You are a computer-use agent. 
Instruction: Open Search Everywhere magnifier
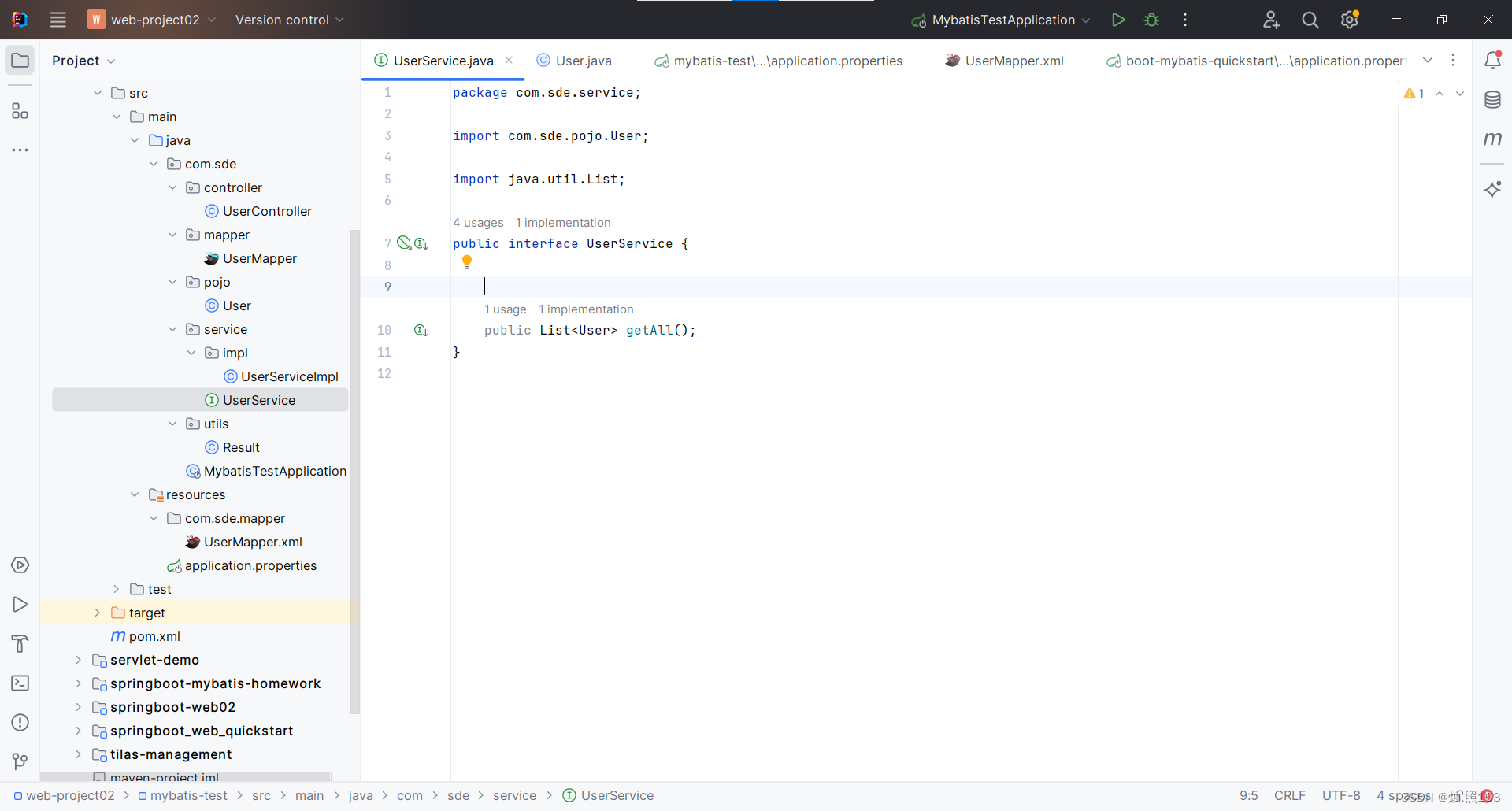[x=1310, y=20]
